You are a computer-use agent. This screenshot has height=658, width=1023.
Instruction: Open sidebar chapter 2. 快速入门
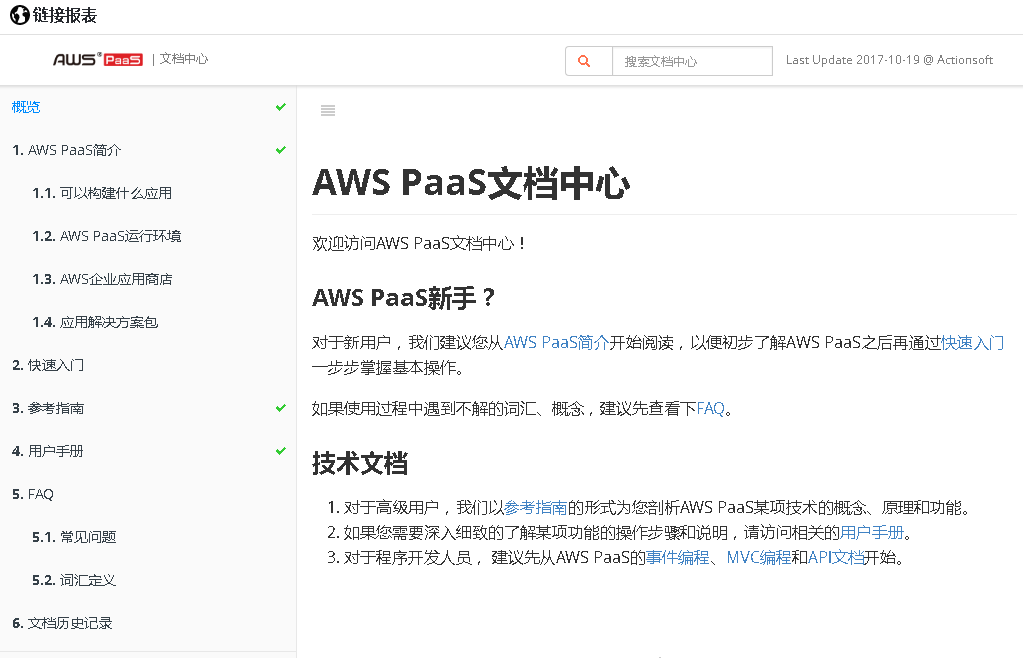tap(48, 365)
